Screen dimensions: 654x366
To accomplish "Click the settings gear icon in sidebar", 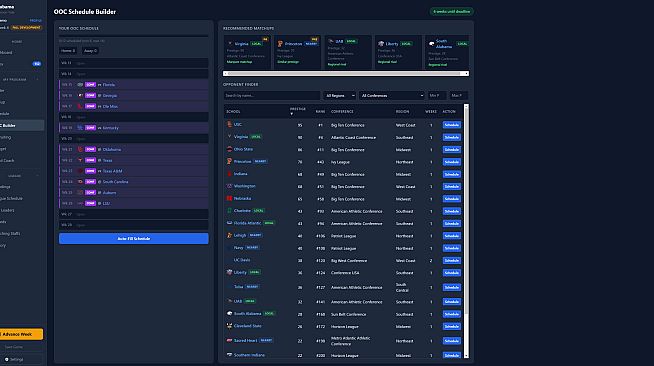I will tap(7, 359).
